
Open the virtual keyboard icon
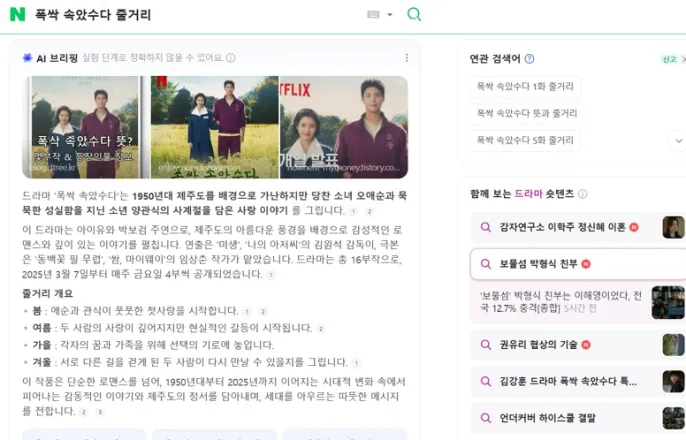click(373, 14)
